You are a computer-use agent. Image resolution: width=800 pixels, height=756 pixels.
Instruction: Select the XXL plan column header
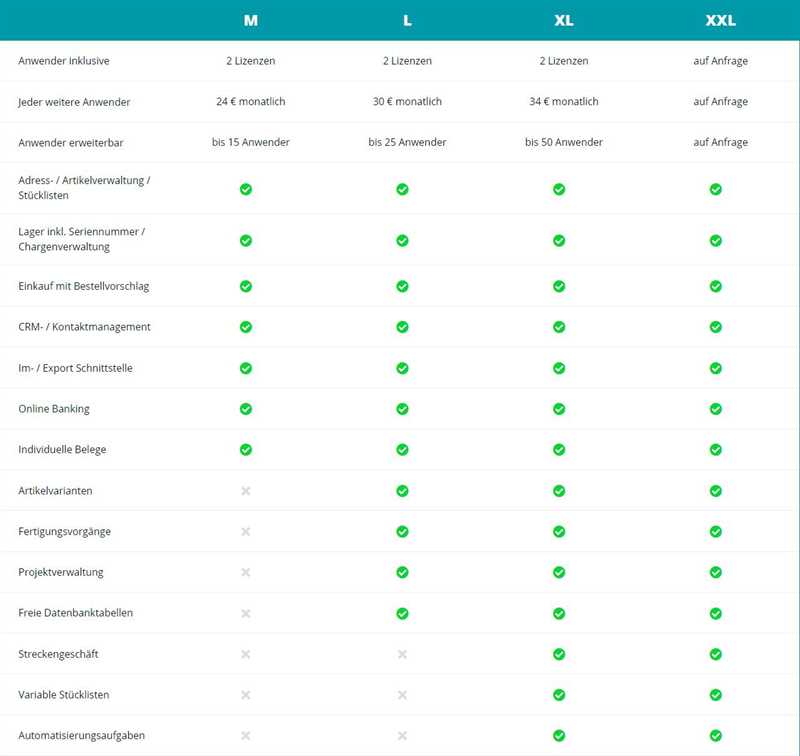pyautogui.click(x=720, y=21)
